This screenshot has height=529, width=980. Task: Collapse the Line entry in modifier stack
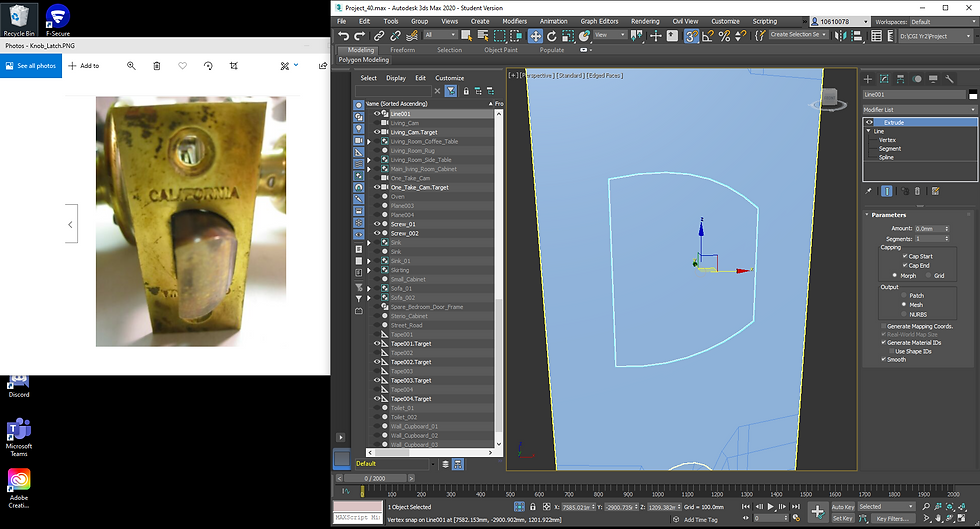point(868,131)
